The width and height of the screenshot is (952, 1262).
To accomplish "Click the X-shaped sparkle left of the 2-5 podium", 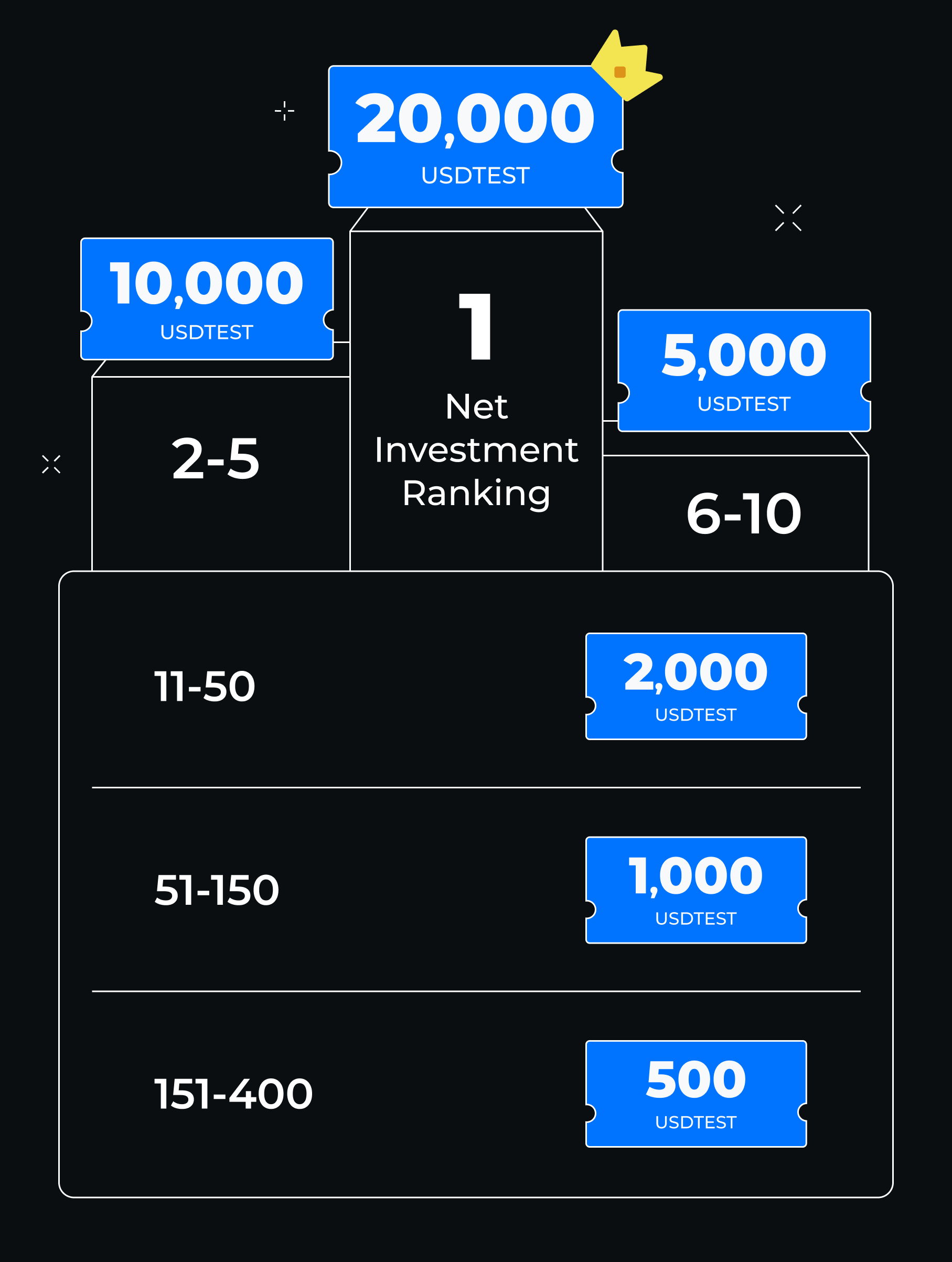I will (x=51, y=464).
